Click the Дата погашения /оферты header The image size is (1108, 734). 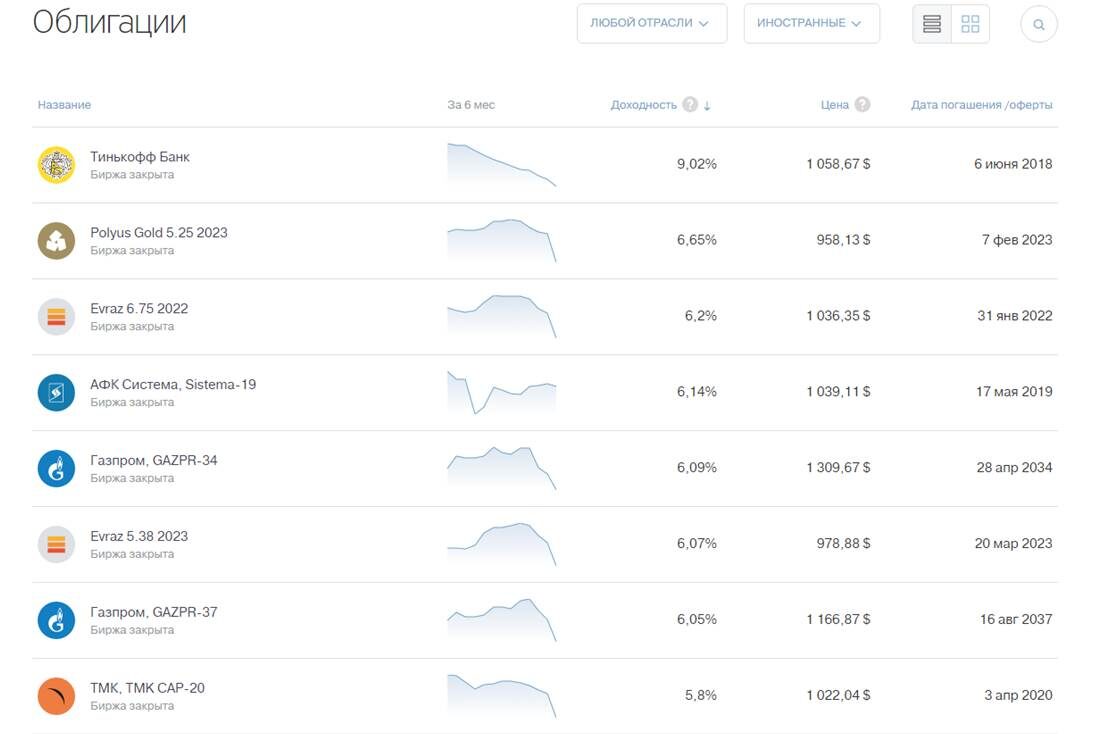pos(982,105)
